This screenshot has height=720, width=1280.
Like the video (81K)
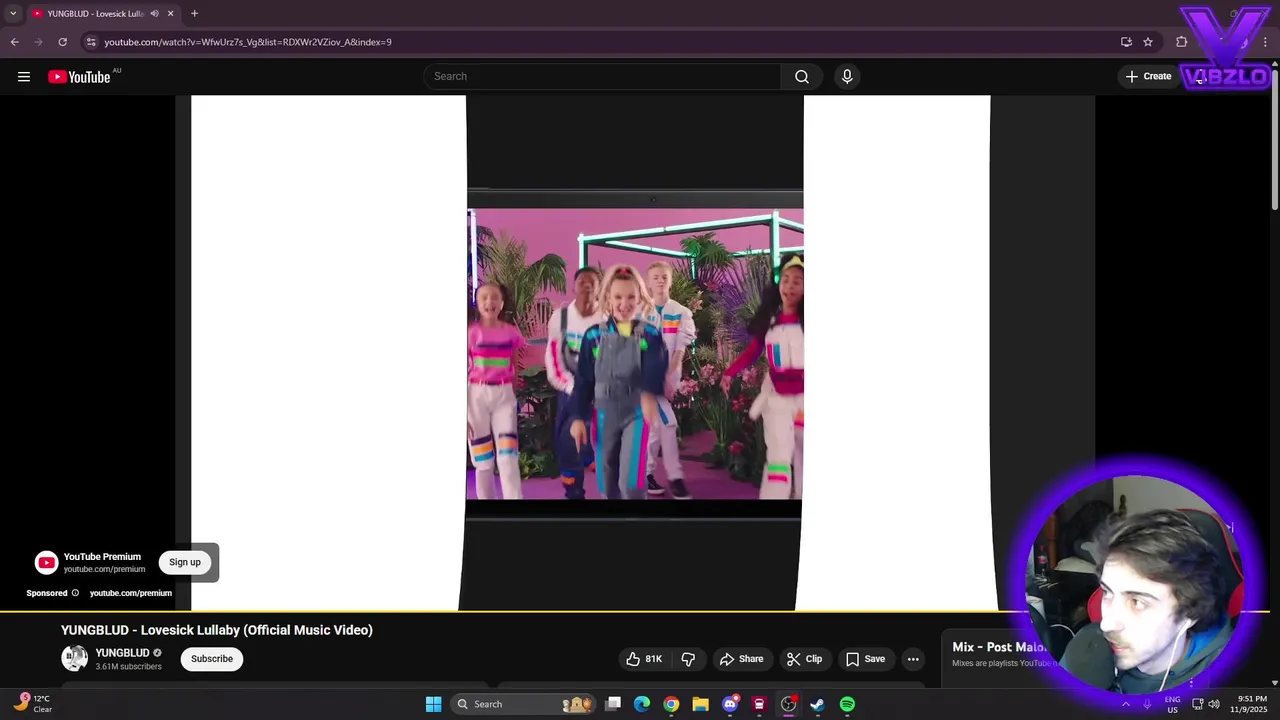coord(644,659)
